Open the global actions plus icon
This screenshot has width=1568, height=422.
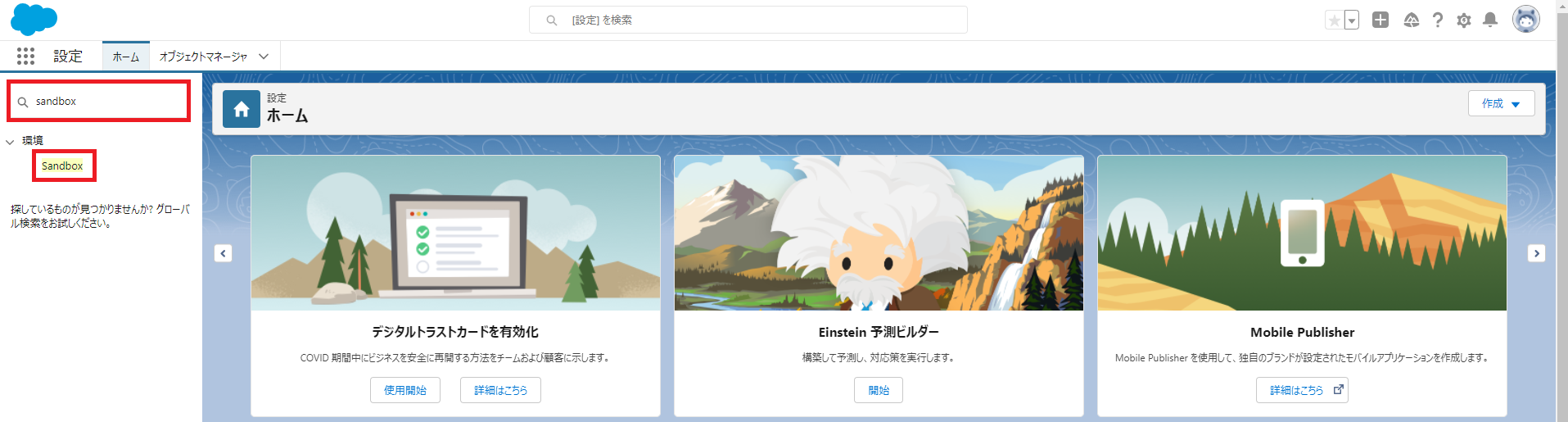coord(1380,20)
